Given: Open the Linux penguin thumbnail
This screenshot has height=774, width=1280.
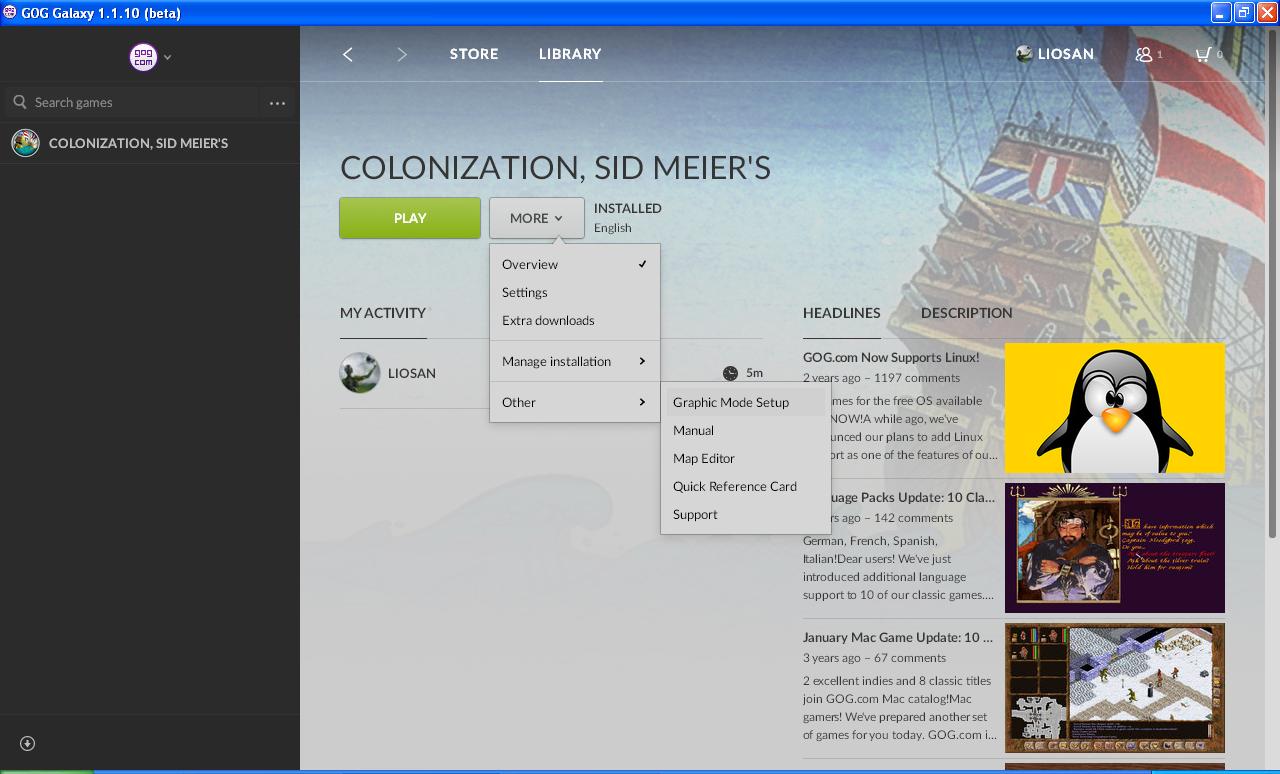Looking at the screenshot, I should tap(1115, 408).
